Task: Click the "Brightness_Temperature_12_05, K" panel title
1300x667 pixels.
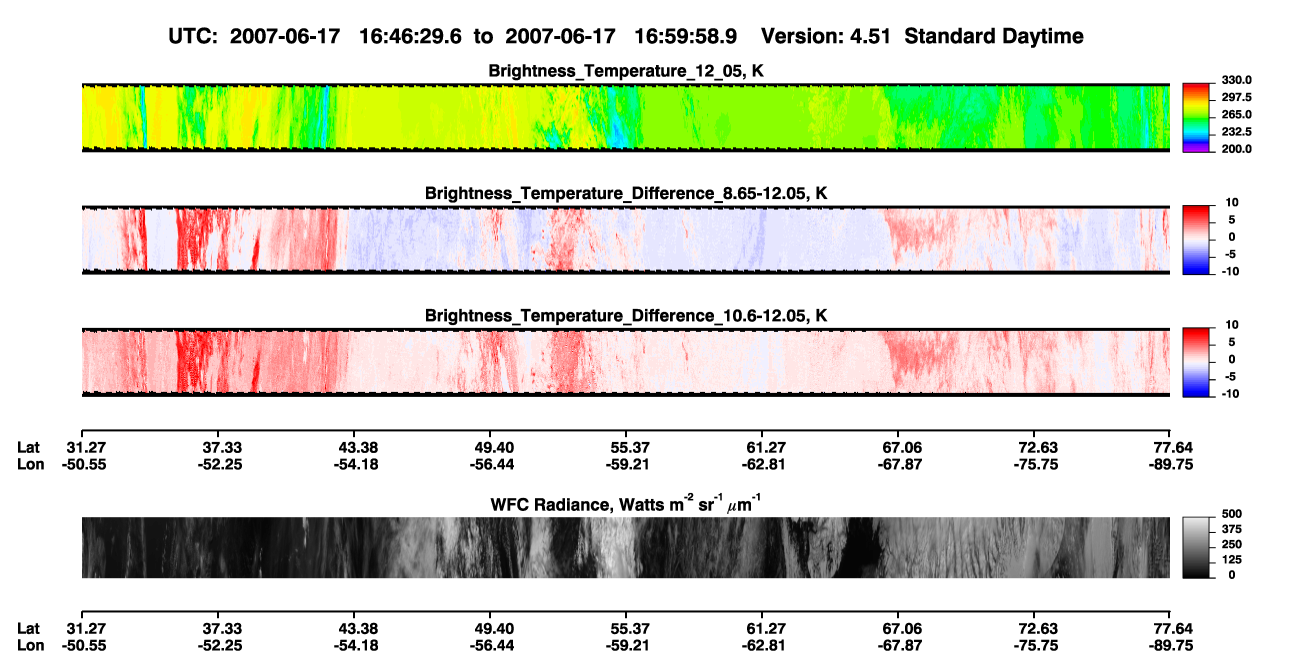Action: click(626, 71)
